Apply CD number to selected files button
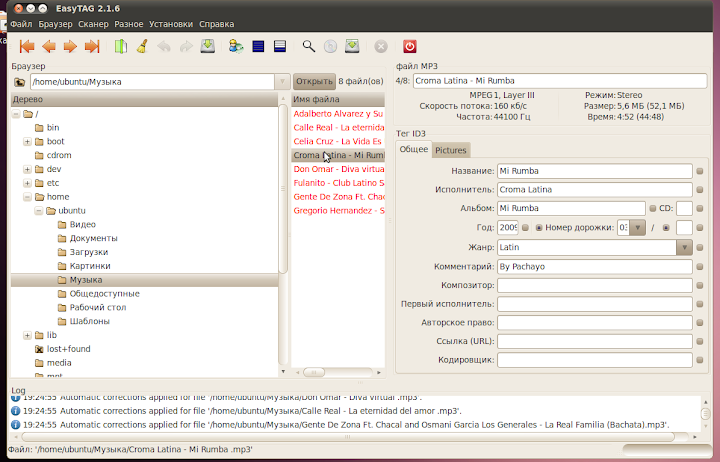Image resolution: width=720 pixels, height=462 pixels. [700, 208]
